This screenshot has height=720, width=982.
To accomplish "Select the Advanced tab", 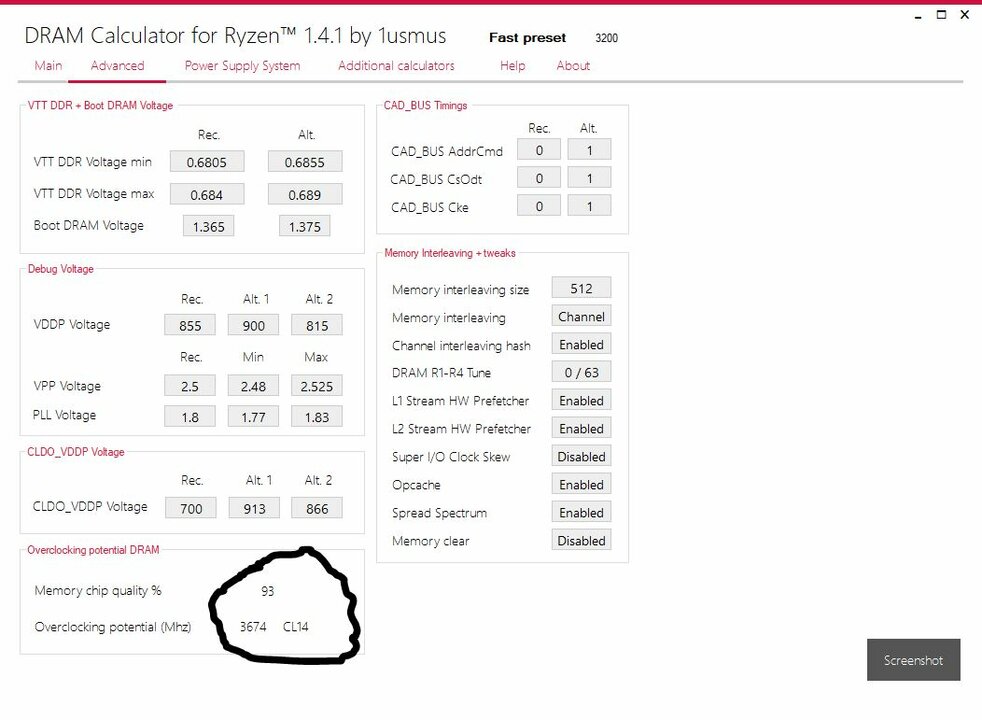I will pyautogui.click(x=117, y=66).
